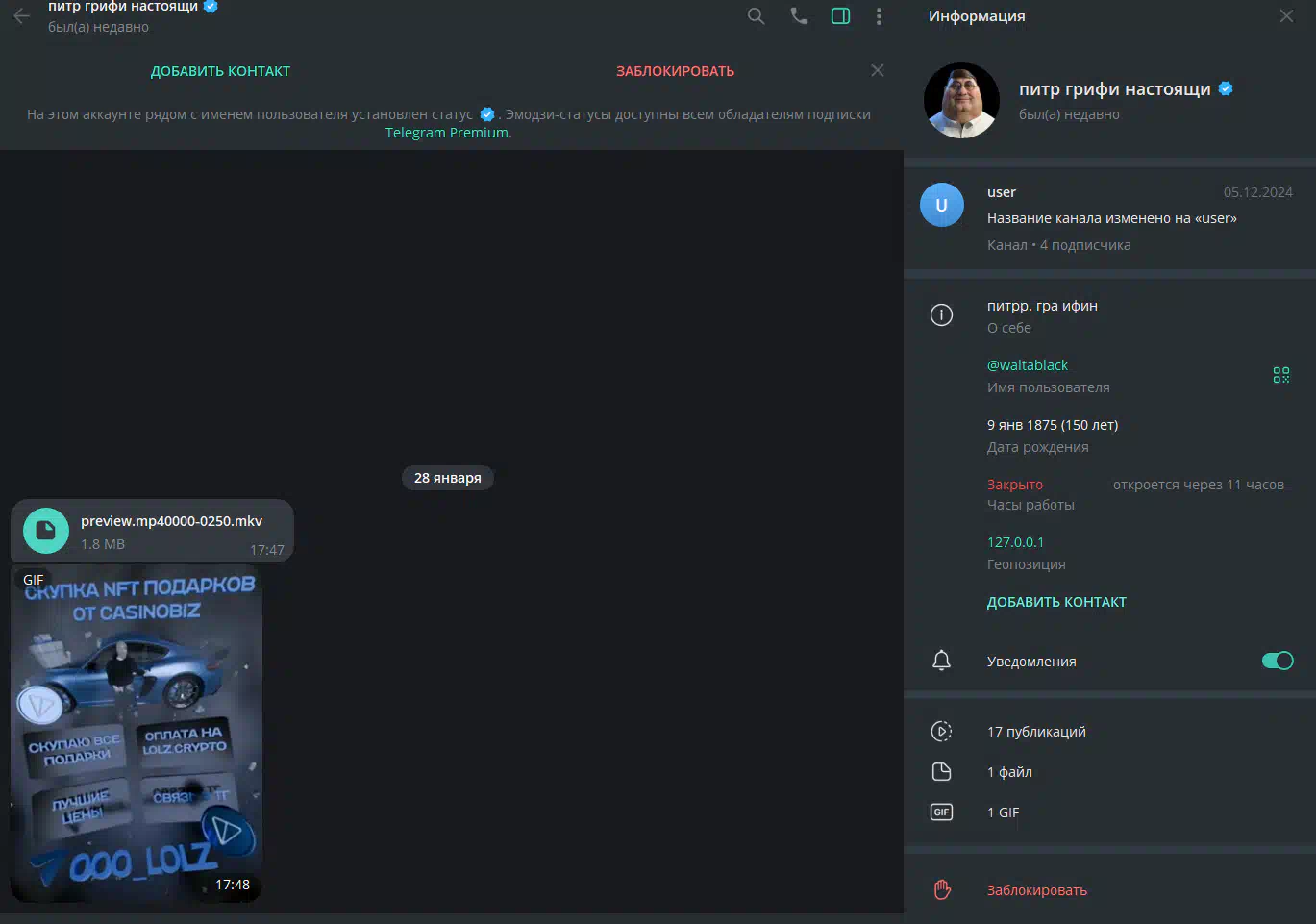Start a voice call with the user
Screen dimensions: 1316x924
pos(799,16)
